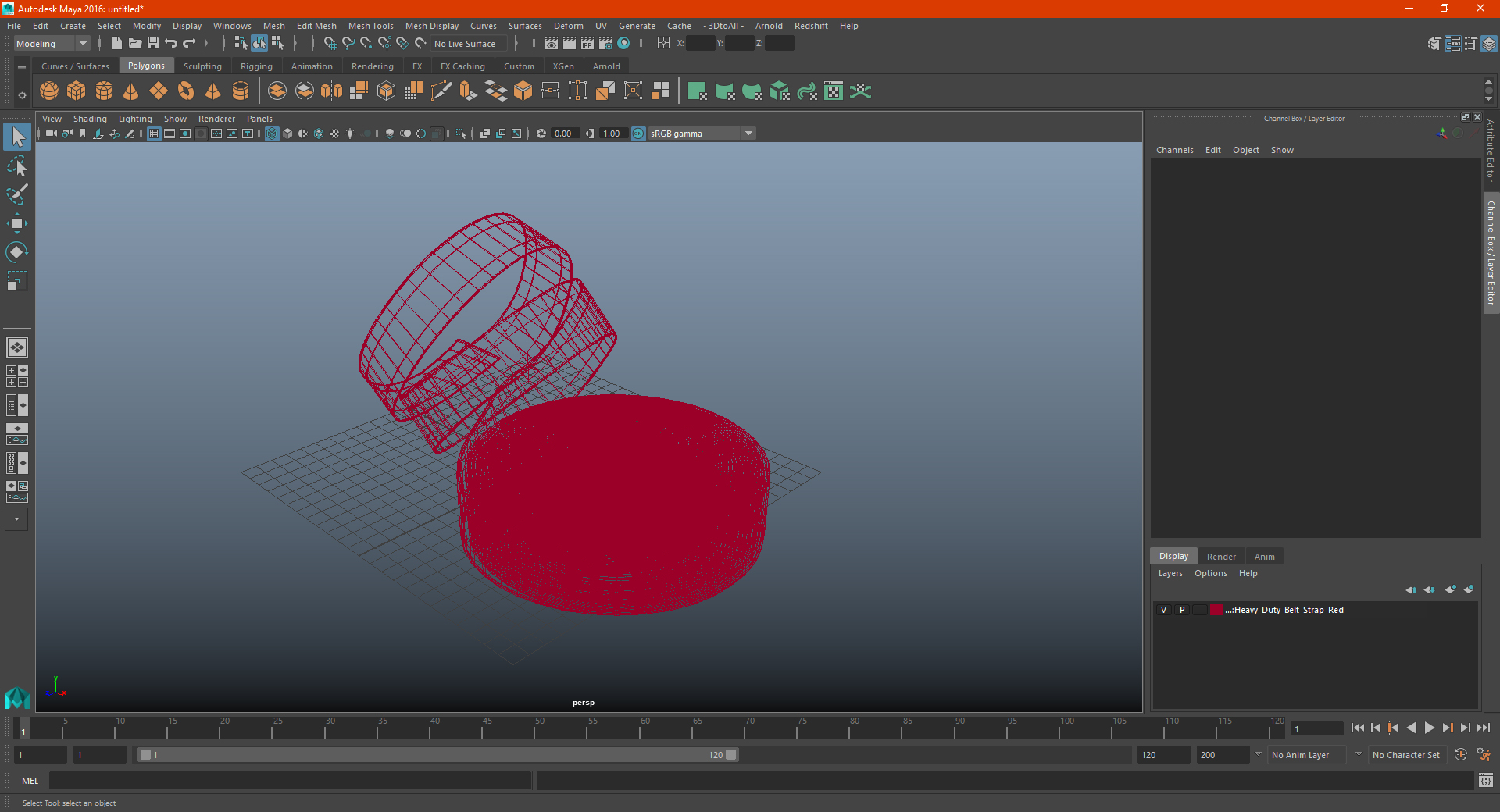1500x812 pixels.
Task: Open the sRGB gamma color space dropdown
Action: click(x=702, y=134)
